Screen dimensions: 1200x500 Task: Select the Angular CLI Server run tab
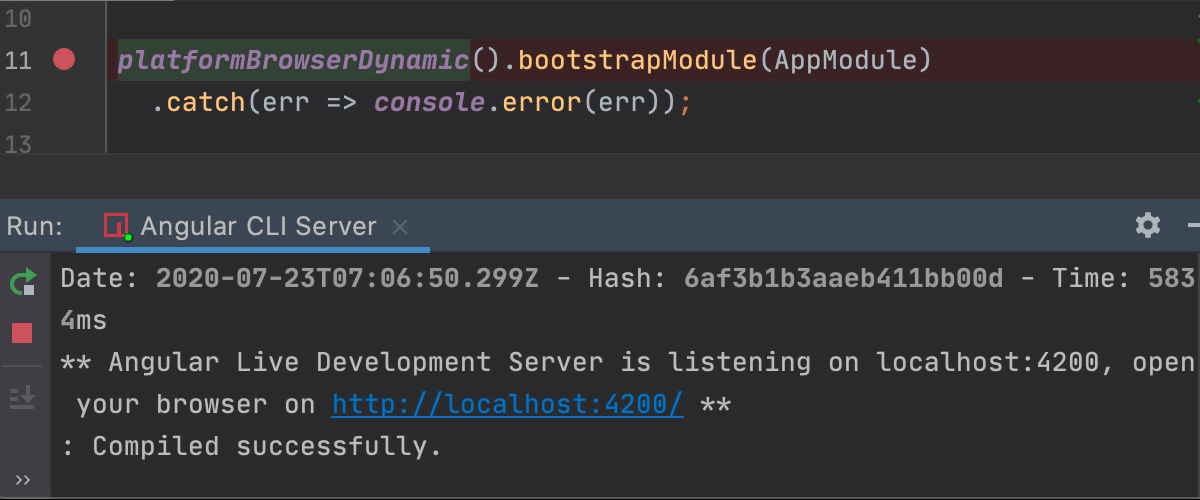(x=258, y=227)
